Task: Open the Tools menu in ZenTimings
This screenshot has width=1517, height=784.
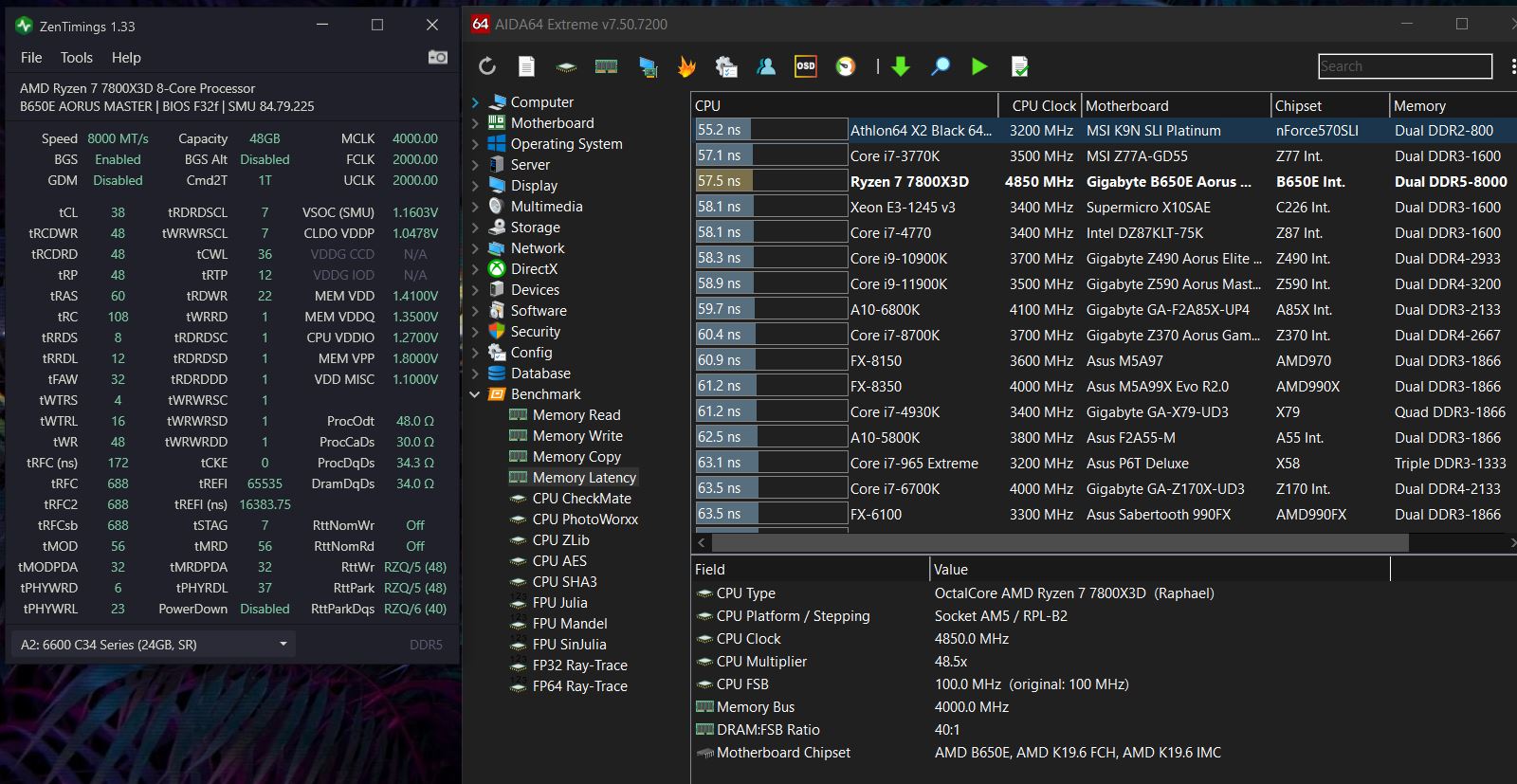Action: point(77,58)
